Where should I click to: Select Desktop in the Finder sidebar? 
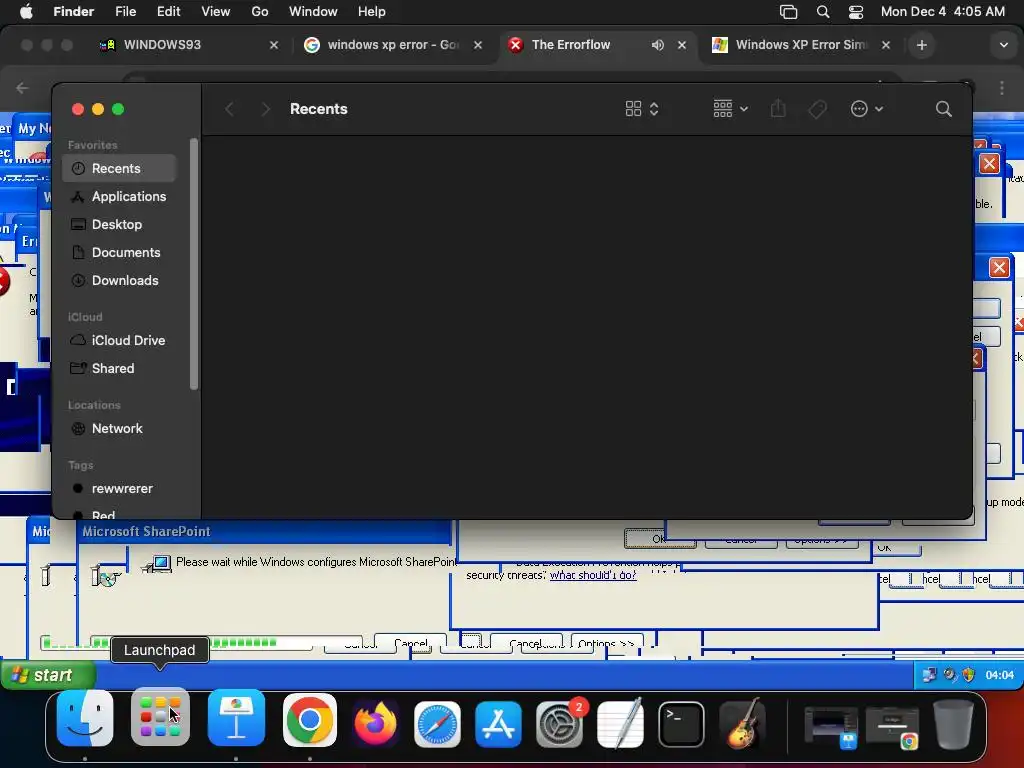click(120, 225)
